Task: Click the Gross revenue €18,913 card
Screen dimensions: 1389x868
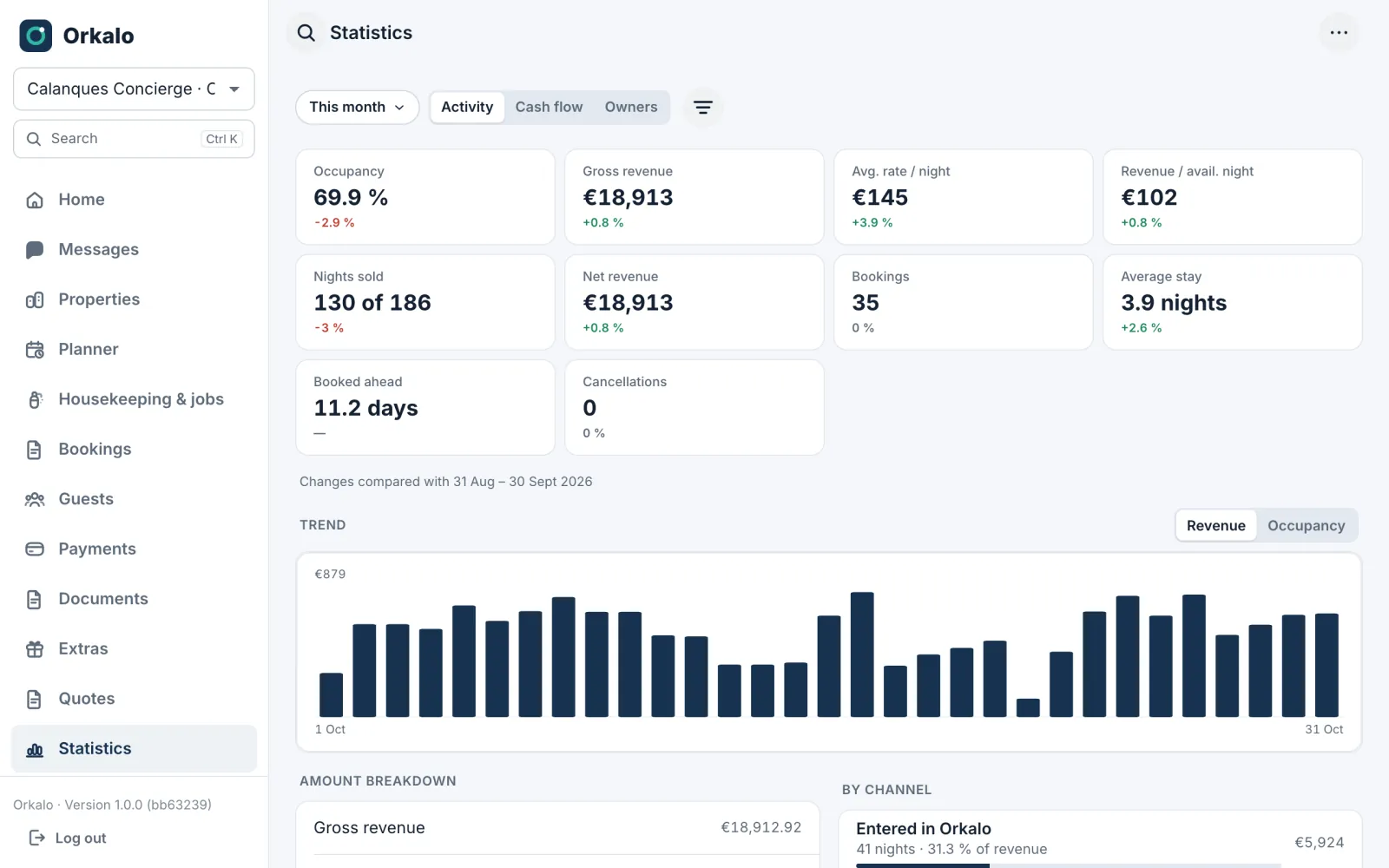Action: [694, 197]
